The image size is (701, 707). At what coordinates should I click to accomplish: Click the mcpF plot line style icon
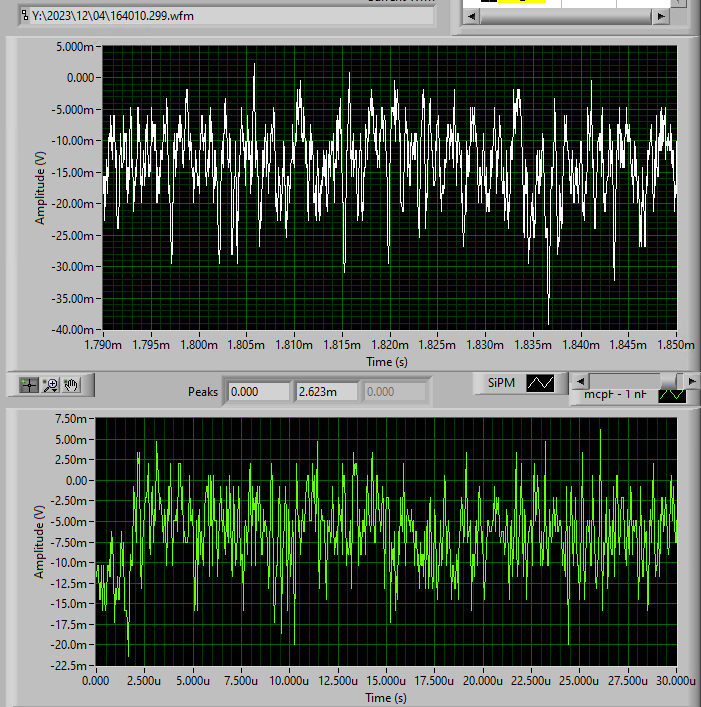(x=671, y=394)
